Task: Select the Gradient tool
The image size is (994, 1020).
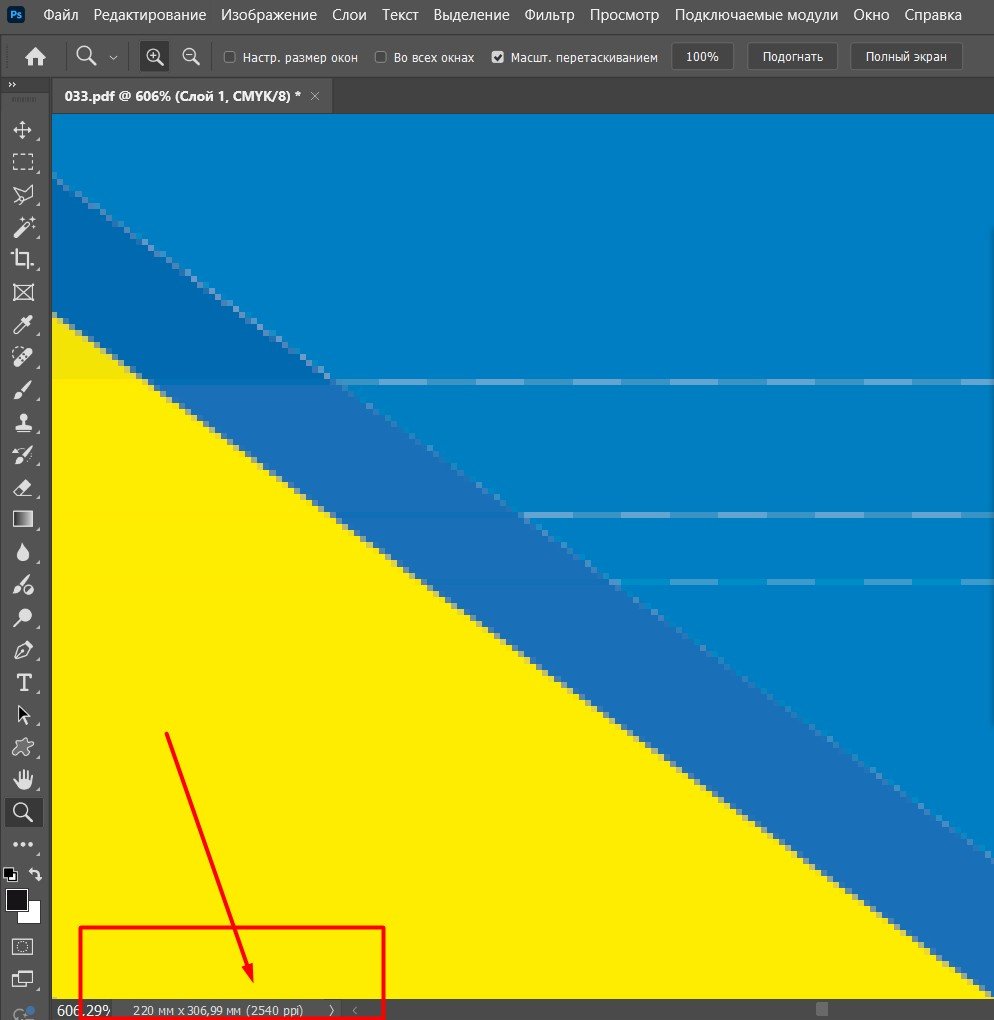Action: 23,519
